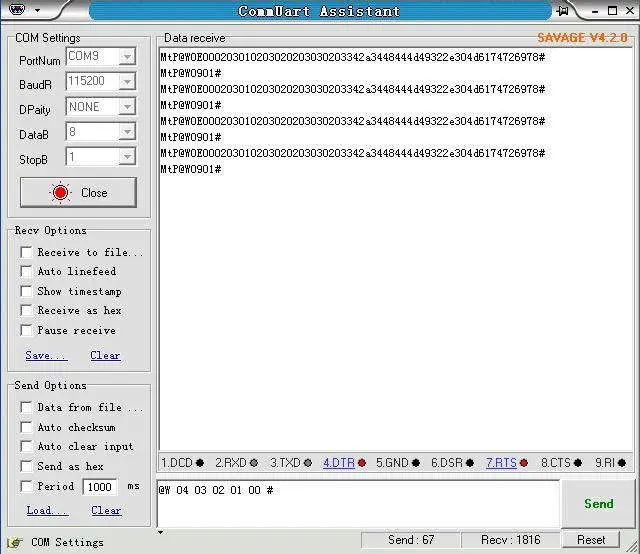The width and height of the screenshot is (640, 554).
Task: Click the red port status indicator icon
Action: click(x=60, y=193)
